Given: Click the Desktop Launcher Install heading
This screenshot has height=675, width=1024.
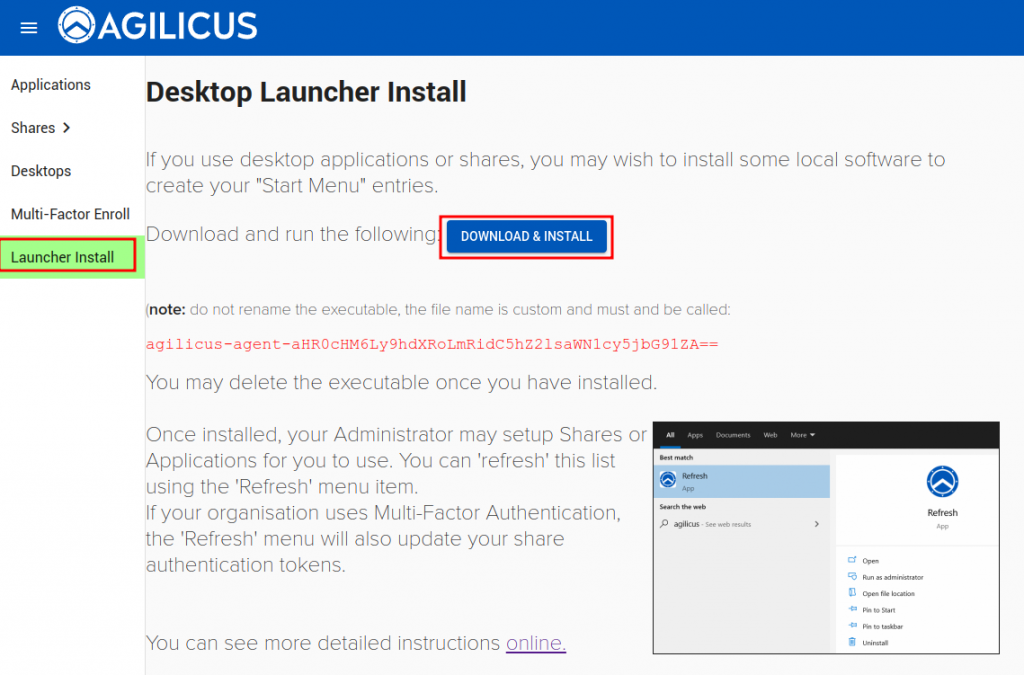Looking at the screenshot, I should coord(306,92).
